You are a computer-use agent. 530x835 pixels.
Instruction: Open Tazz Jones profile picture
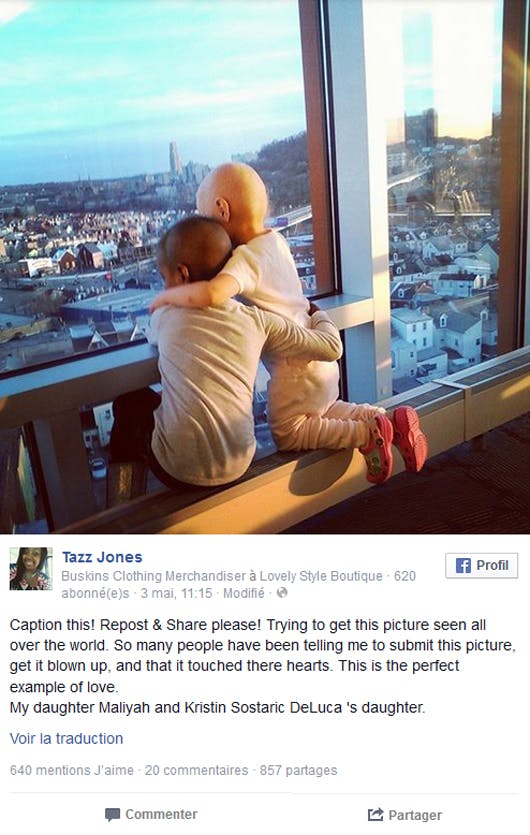31,569
